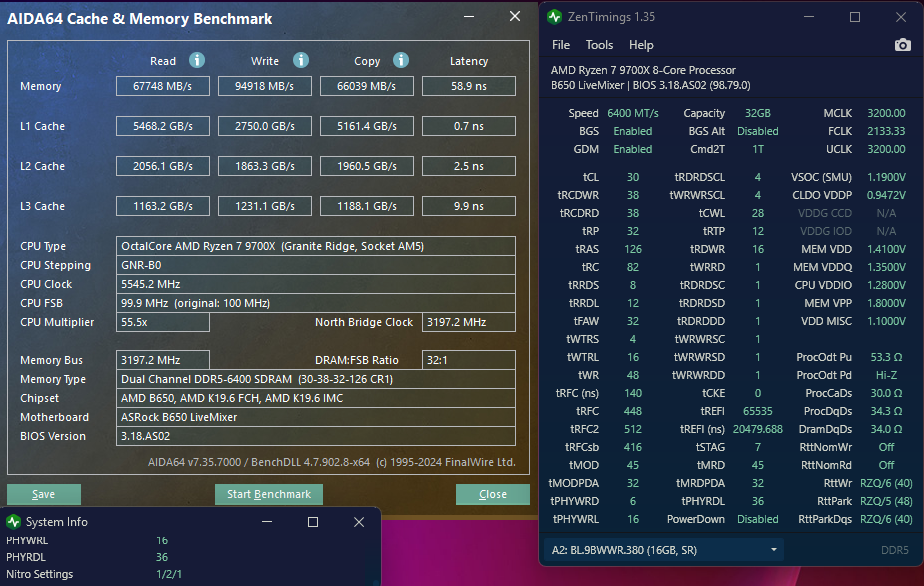The width and height of the screenshot is (924, 586).
Task: Save the AIDA64 benchmark results
Action: click(x=44, y=494)
